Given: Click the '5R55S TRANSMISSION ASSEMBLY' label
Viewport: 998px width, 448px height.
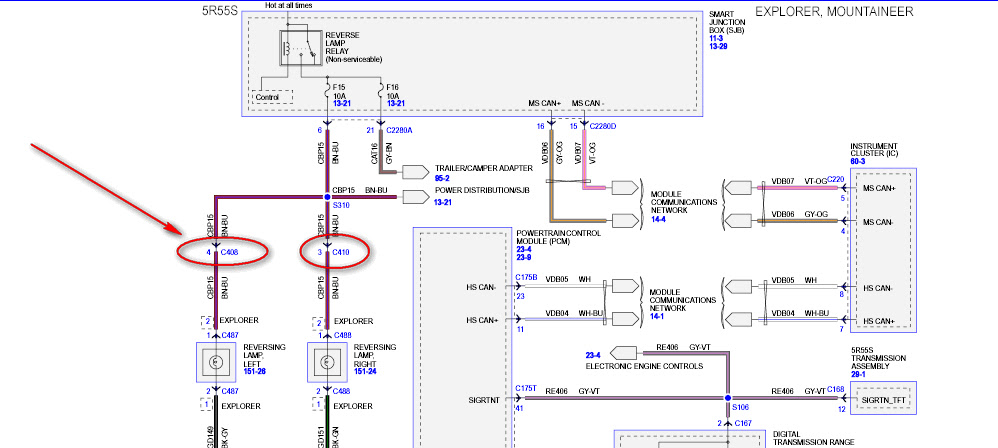Looking at the screenshot, I should point(878,358).
